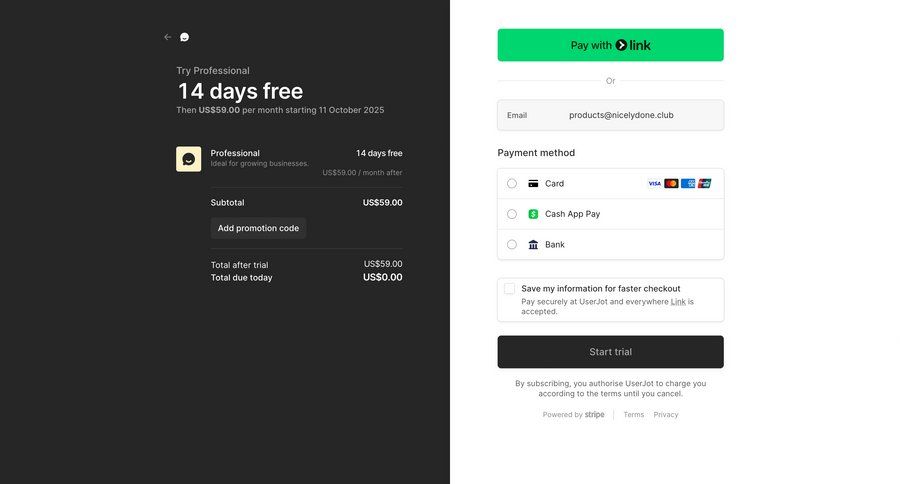Open the Terms link
Viewport: 900px width, 484px height.
[x=634, y=415]
